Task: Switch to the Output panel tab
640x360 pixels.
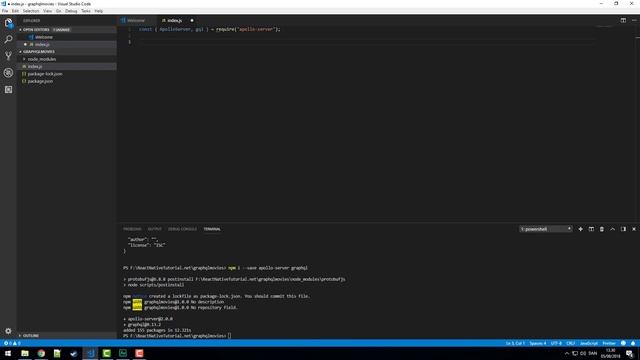Action: click(155, 229)
